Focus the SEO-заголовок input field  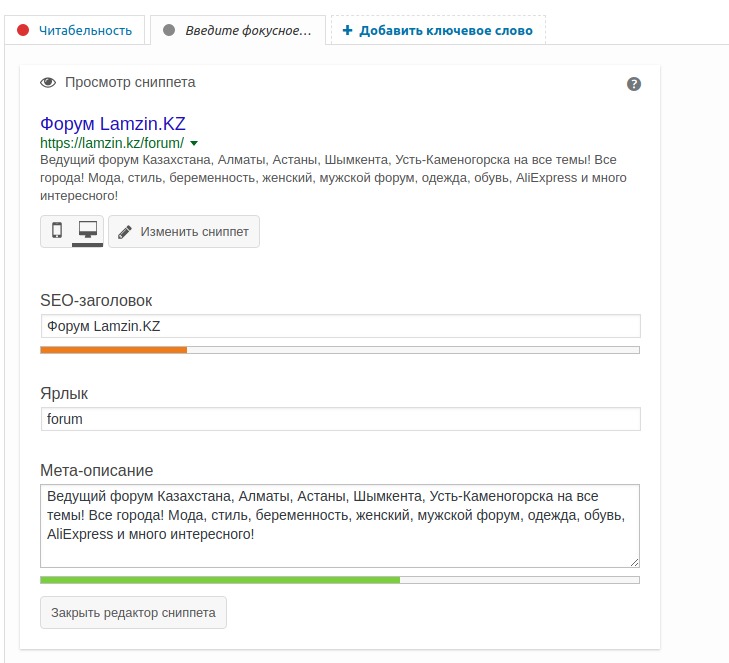340,326
